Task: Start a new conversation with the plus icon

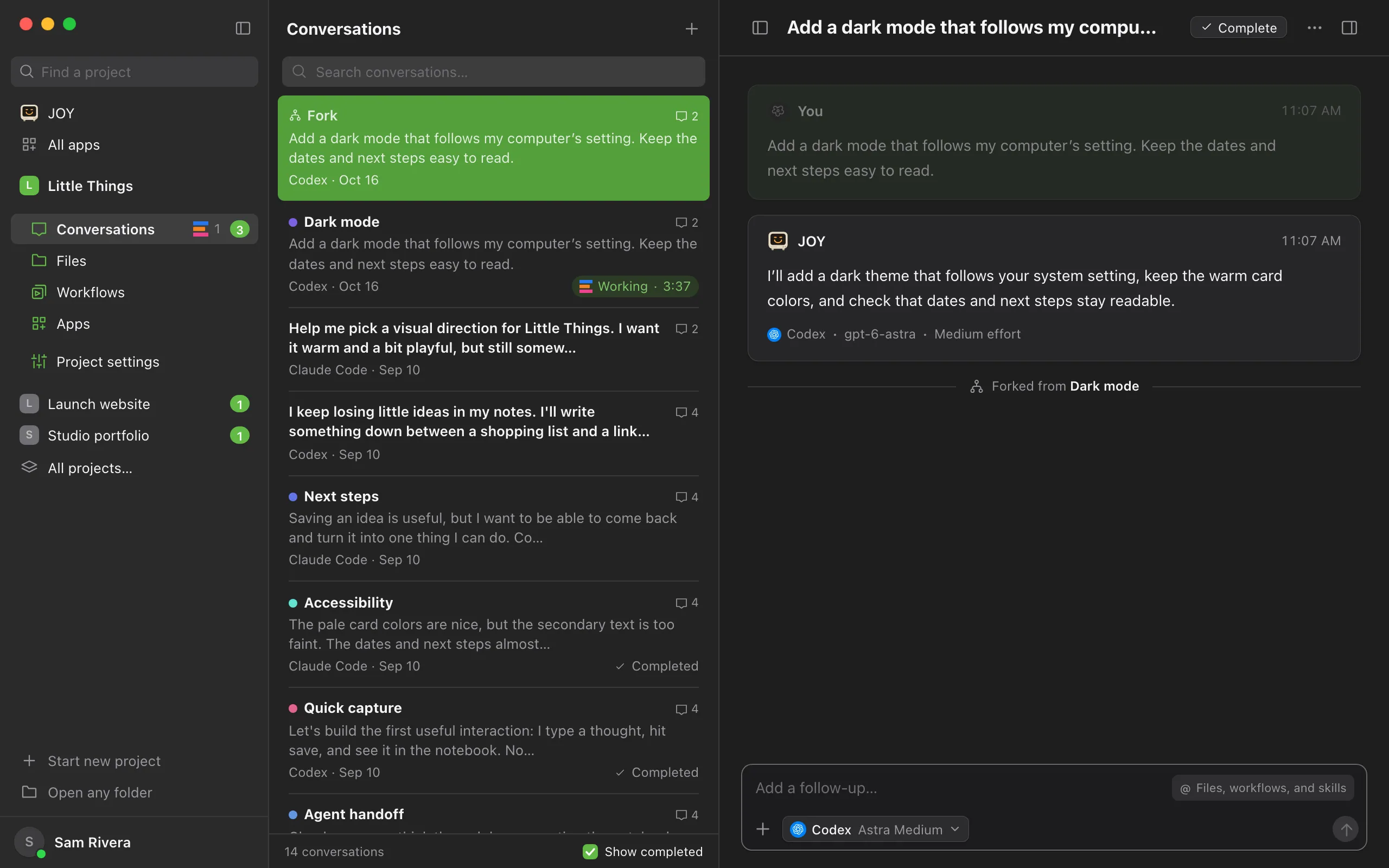Action: pos(692,29)
